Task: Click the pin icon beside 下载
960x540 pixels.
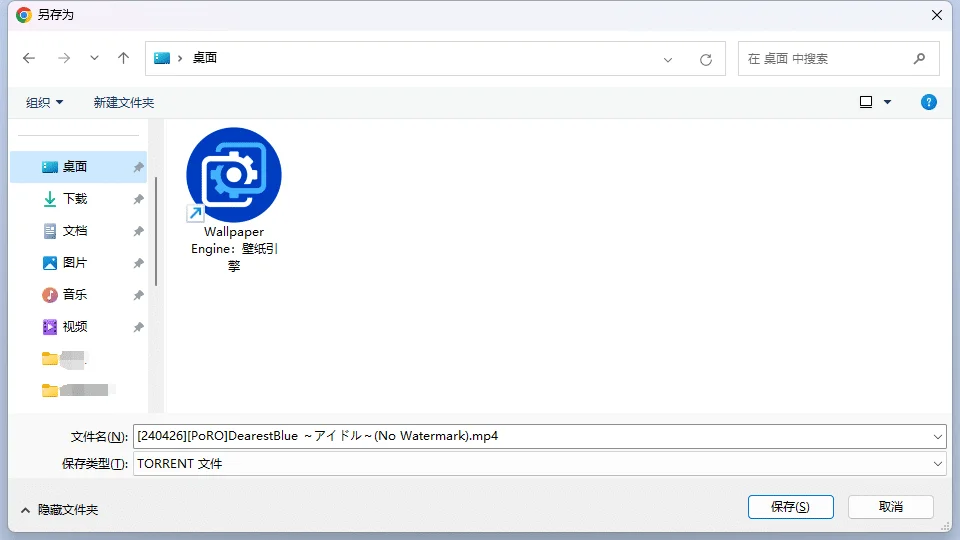Action: 138,199
